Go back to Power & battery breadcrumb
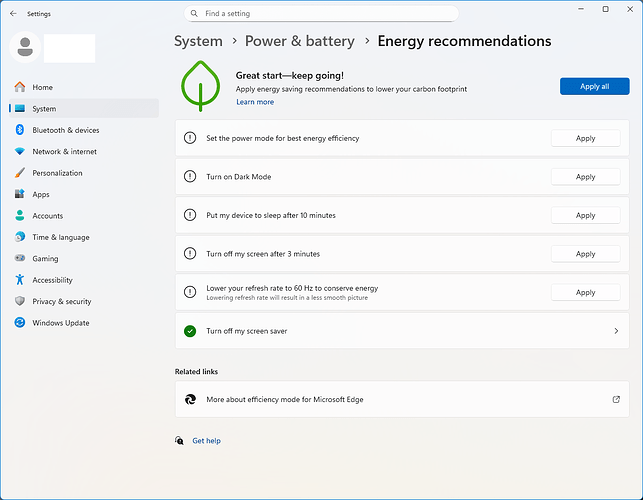643x500 pixels. pyautogui.click(x=299, y=41)
